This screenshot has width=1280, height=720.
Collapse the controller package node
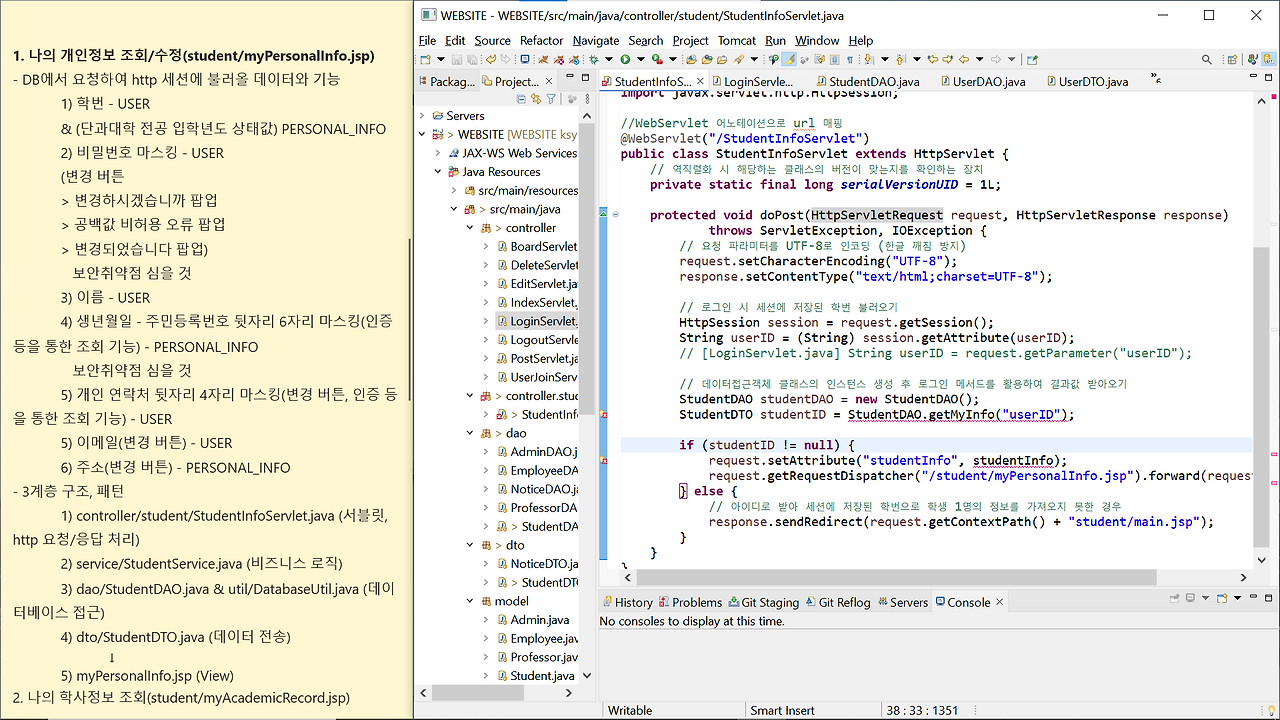(470, 228)
